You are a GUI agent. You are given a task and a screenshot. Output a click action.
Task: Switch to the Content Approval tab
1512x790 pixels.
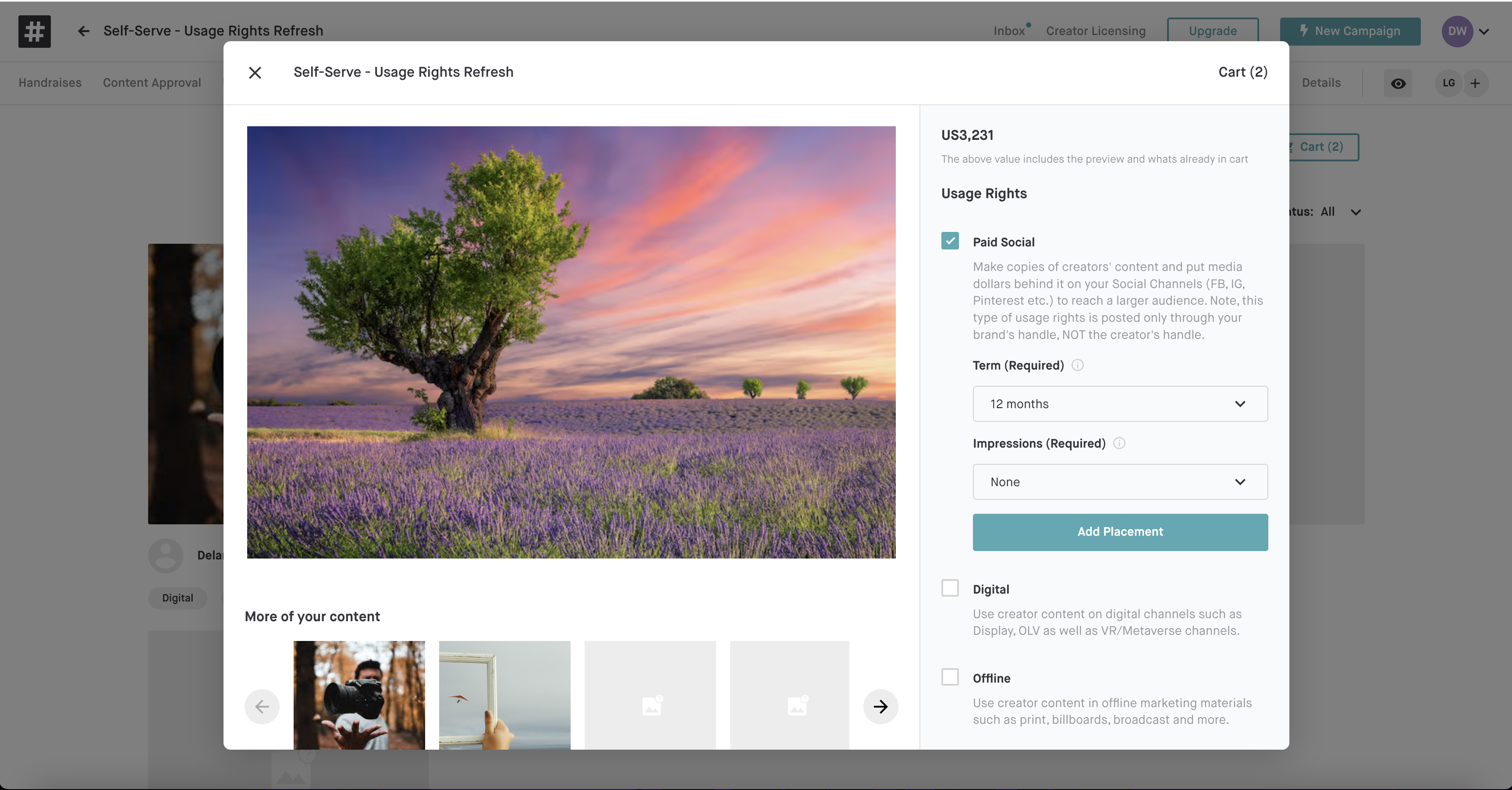tap(152, 83)
